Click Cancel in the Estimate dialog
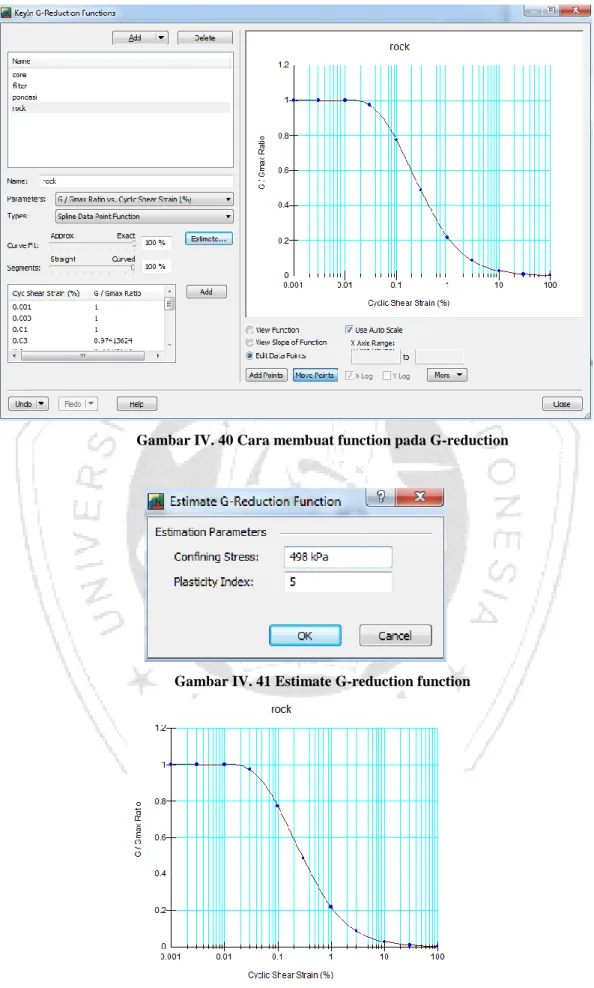The height and width of the screenshot is (988, 594). 395,636
